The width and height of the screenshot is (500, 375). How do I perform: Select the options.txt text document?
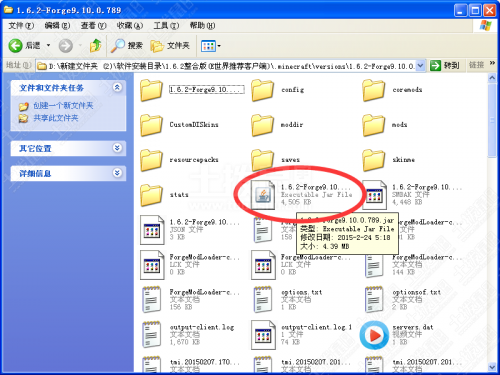[x=287, y=299]
